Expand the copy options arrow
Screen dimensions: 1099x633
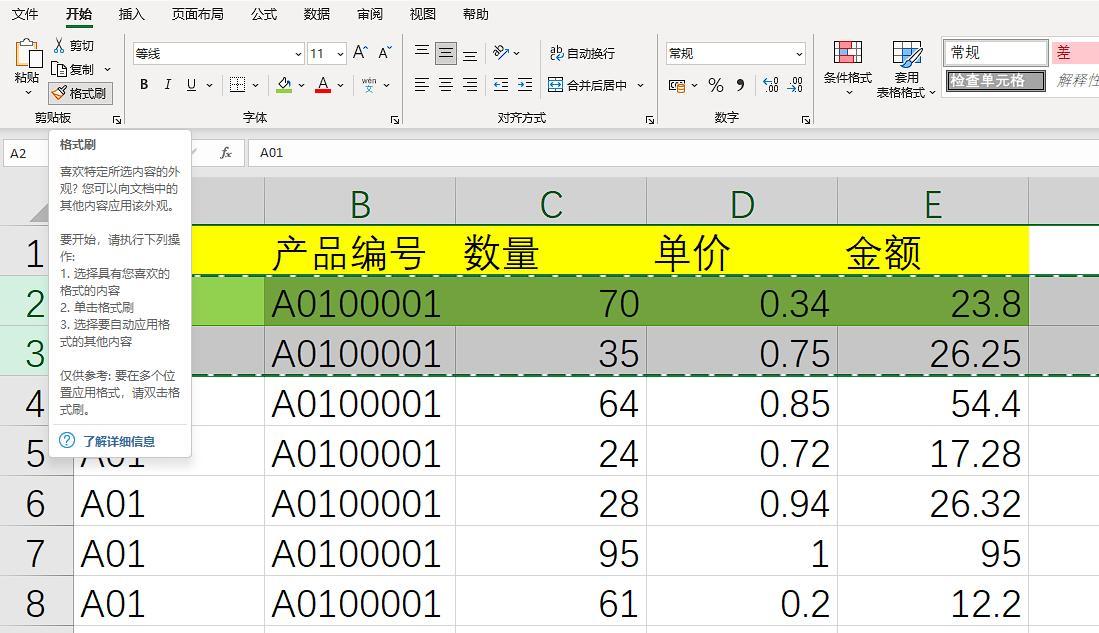pyautogui.click(x=107, y=69)
